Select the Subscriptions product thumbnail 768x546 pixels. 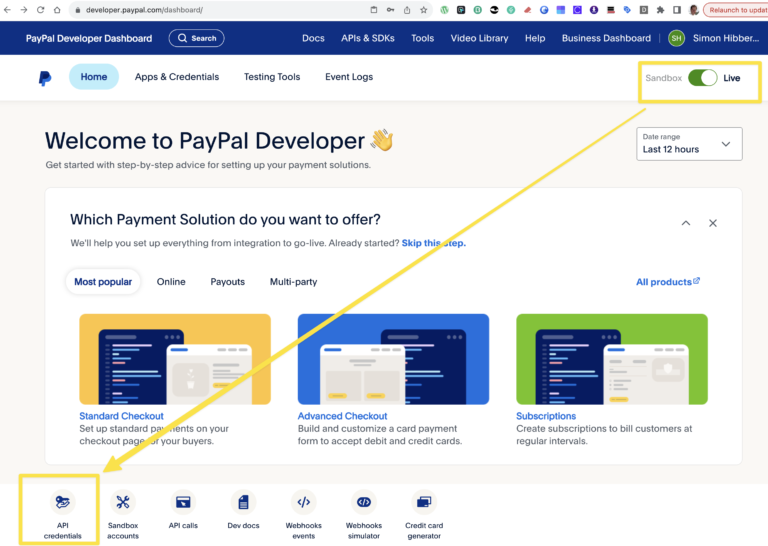click(x=611, y=361)
